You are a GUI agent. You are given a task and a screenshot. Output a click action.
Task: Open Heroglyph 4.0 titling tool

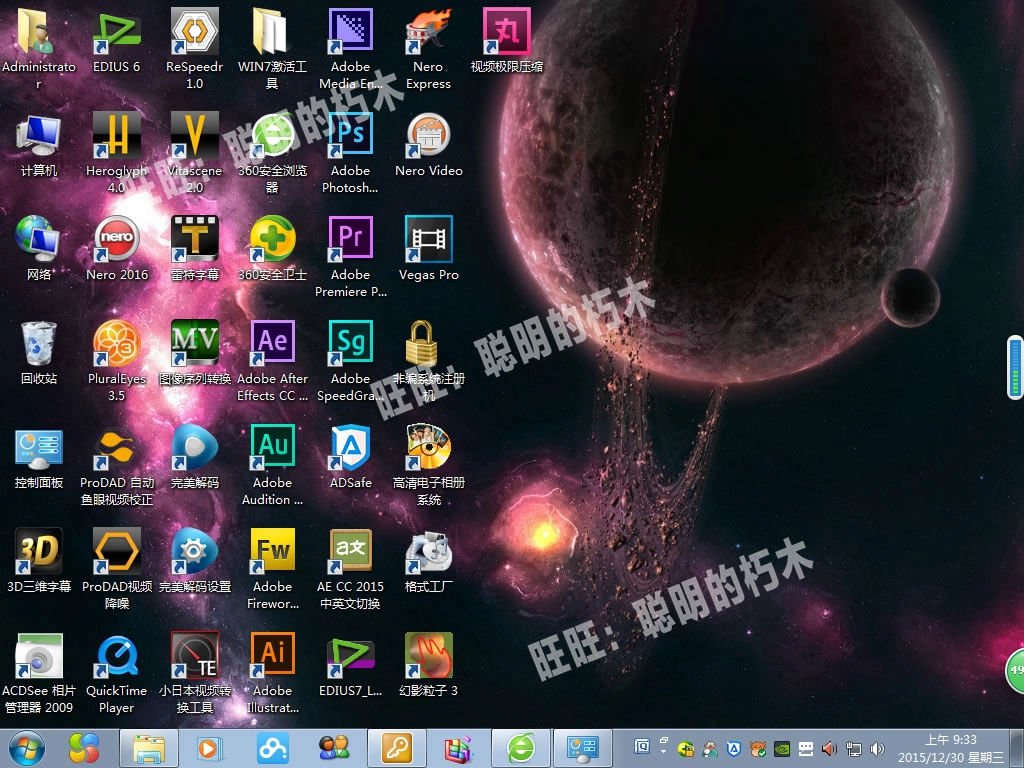(116, 135)
